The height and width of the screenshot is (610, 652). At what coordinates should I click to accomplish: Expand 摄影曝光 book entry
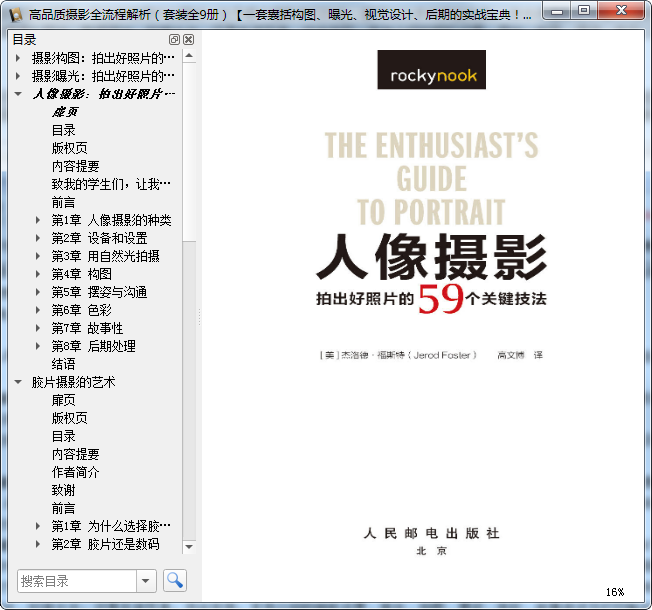click(x=18, y=76)
